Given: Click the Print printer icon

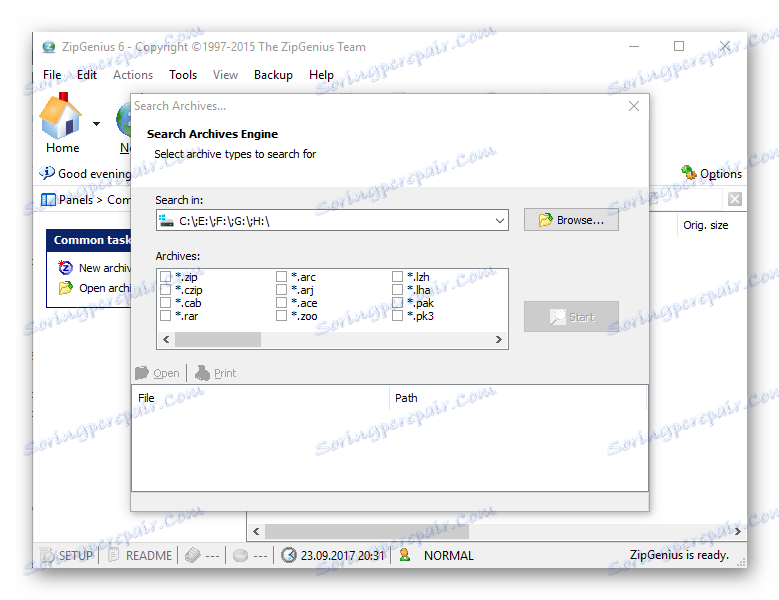Looking at the screenshot, I should coord(202,373).
